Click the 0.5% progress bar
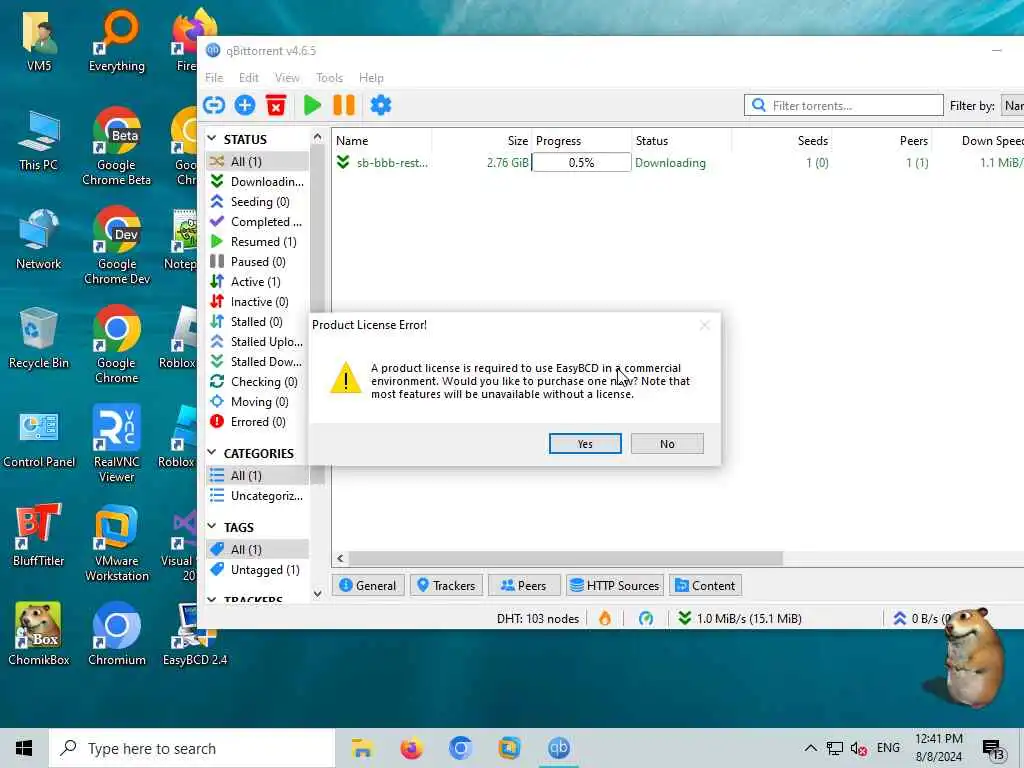The width and height of the screenshot is (1024, 768). click(581, 163)
